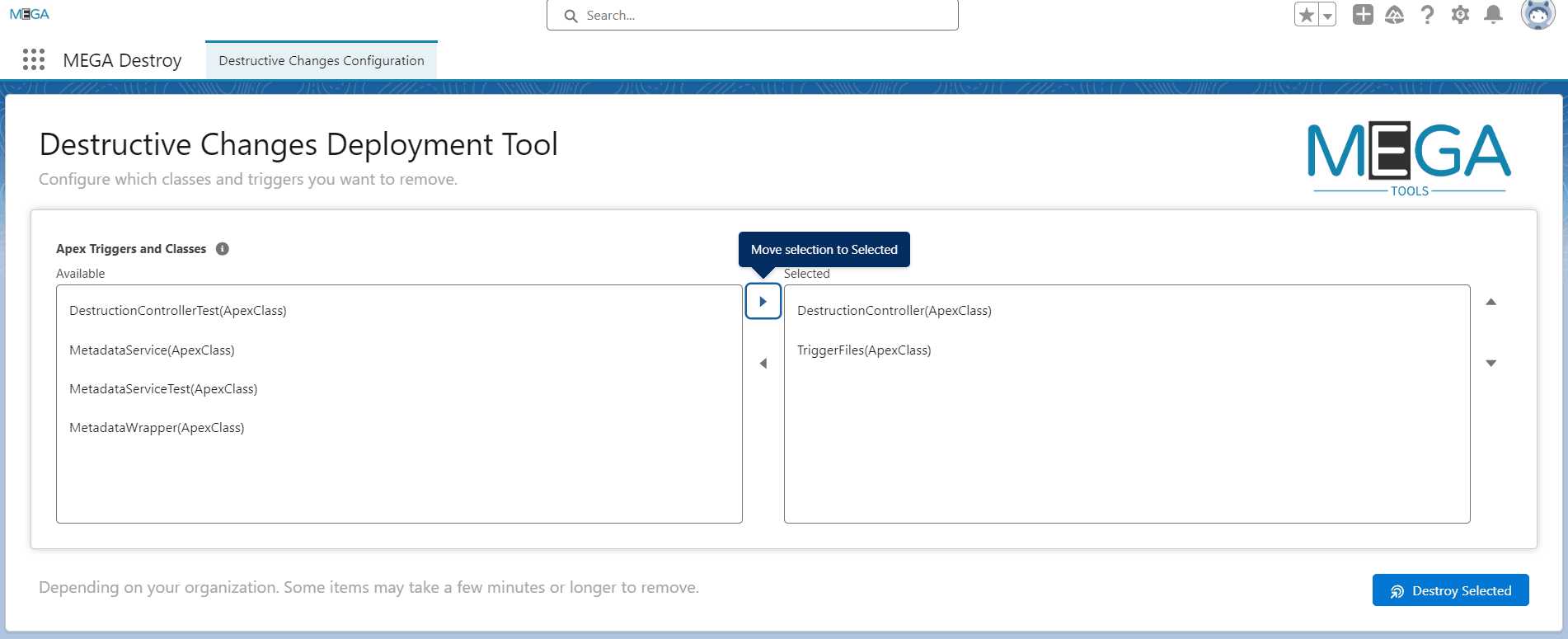This screenshot has width=1568, height=639.
Task: Add current page to favorites
Action: coord(1307,15)
